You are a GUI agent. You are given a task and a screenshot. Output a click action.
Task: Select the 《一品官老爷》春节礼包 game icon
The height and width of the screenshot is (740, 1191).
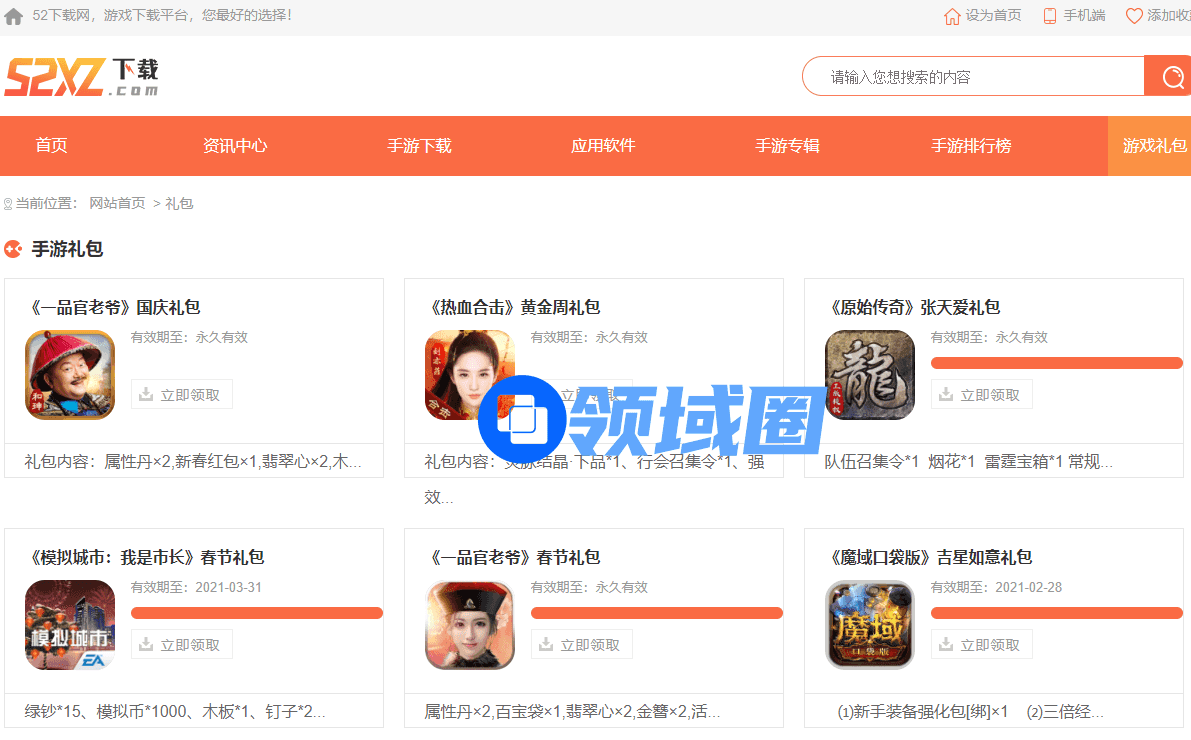(x=470, y=625)
